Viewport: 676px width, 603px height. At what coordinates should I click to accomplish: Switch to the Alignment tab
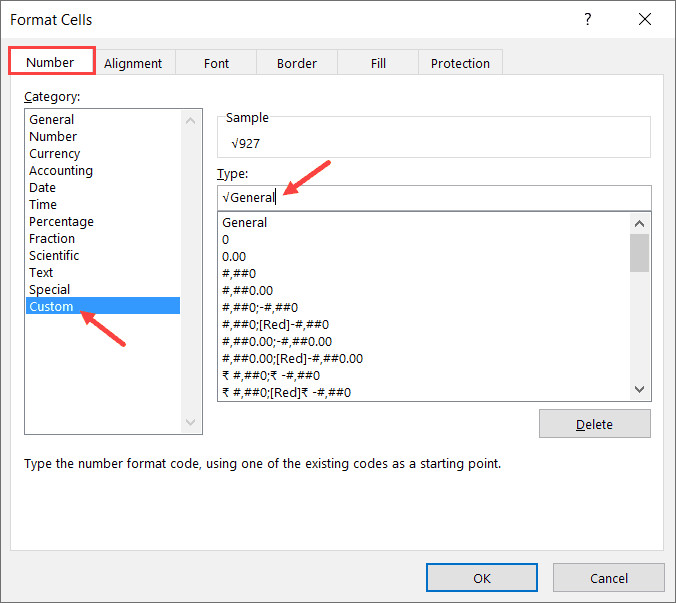click(133, 63)
